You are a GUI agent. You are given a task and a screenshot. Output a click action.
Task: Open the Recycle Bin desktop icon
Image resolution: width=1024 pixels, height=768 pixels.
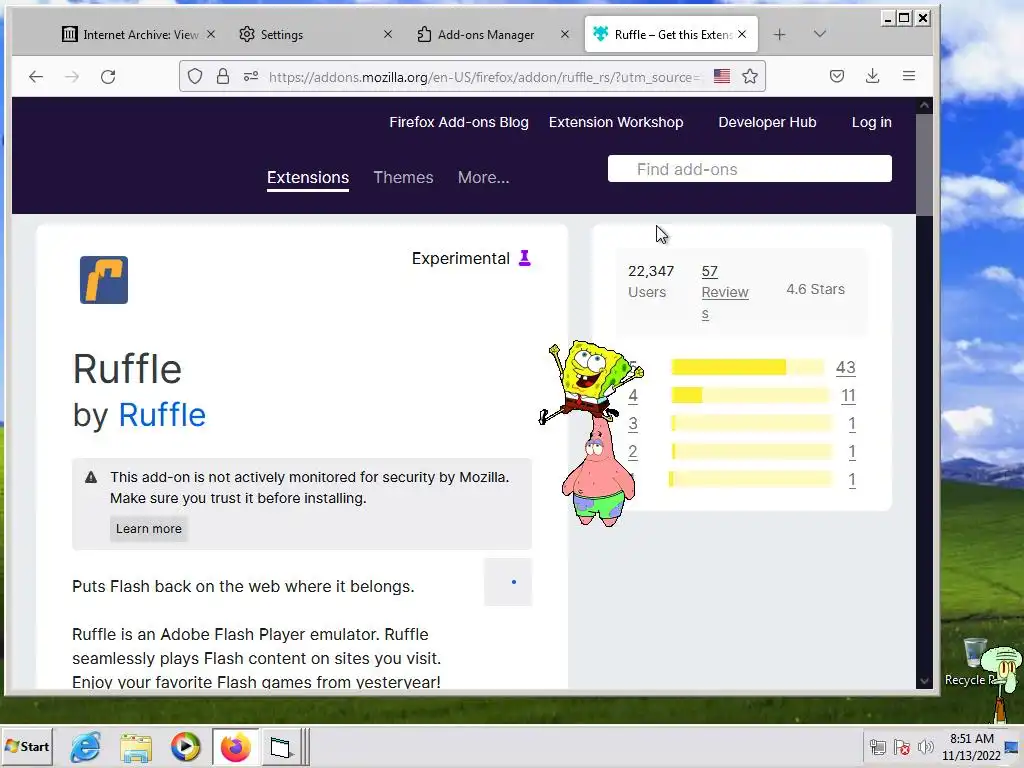click(x=975, y=661)
